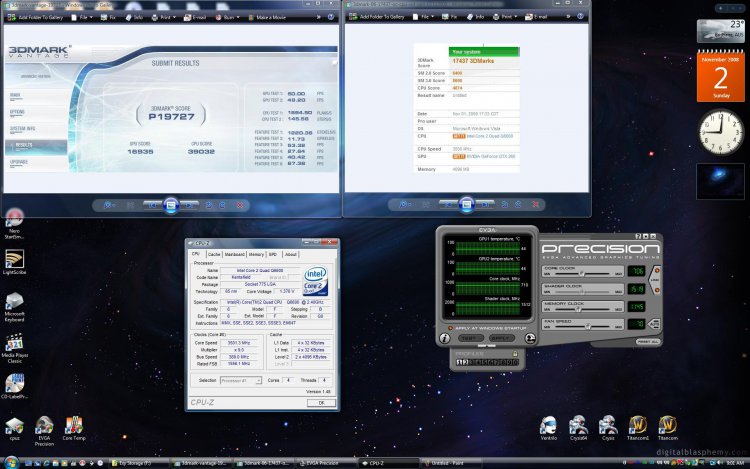
Task: Toggle upper clock Link indicator in Precision
Action: click(657, 271)
